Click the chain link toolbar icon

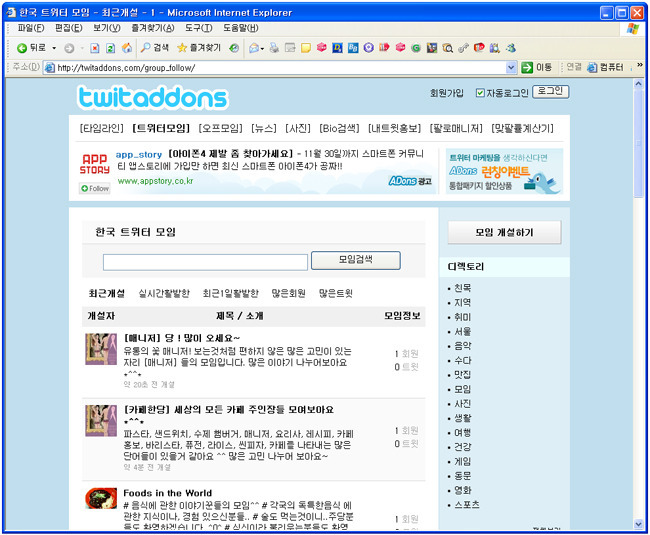click(463, 48)
